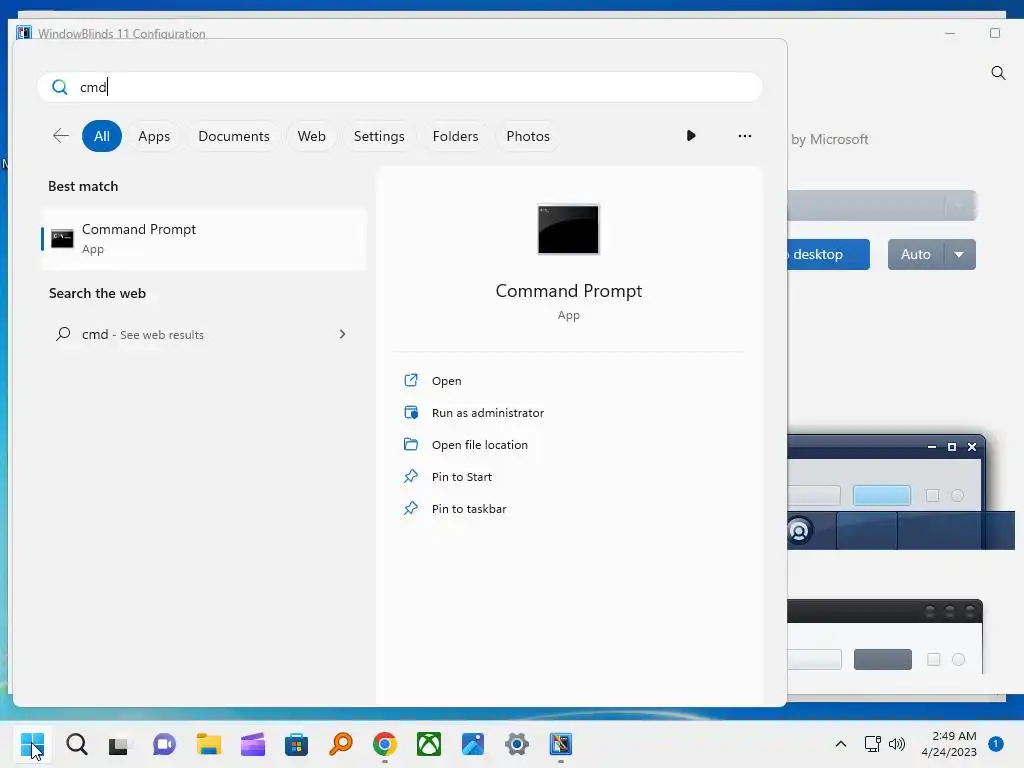
Task: Open the Microsoft Store taskbar icon
Action: [296, 744]
